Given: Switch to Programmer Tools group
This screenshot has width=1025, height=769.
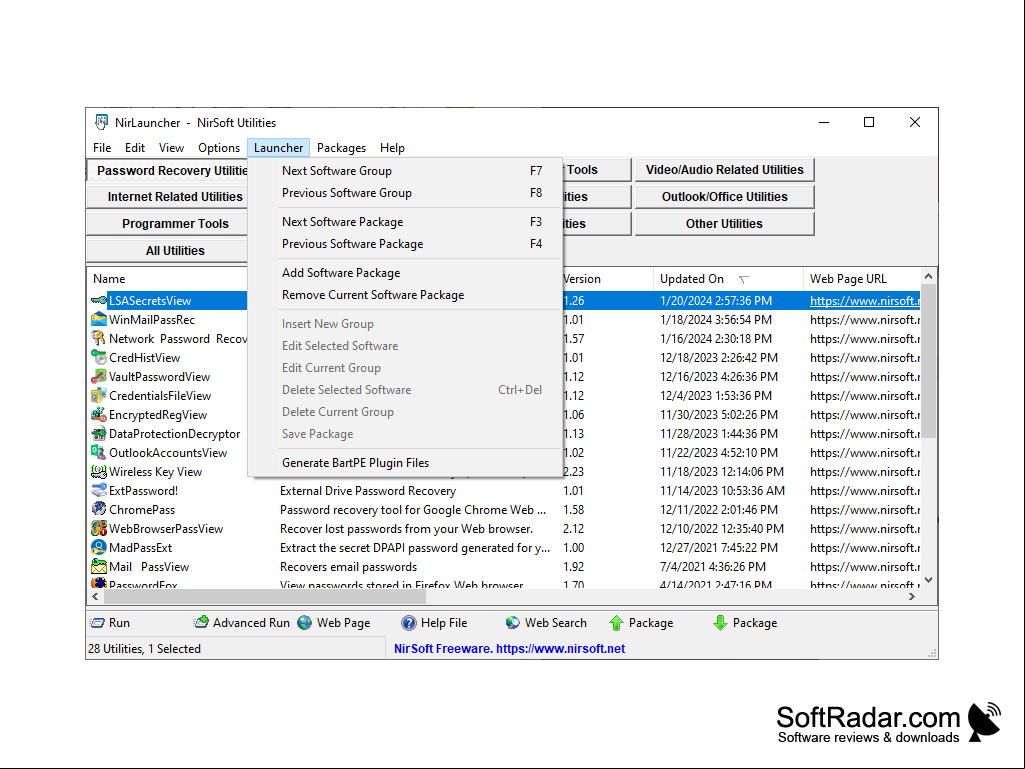Looking at the screenshot, I should [x=167, y=224].
